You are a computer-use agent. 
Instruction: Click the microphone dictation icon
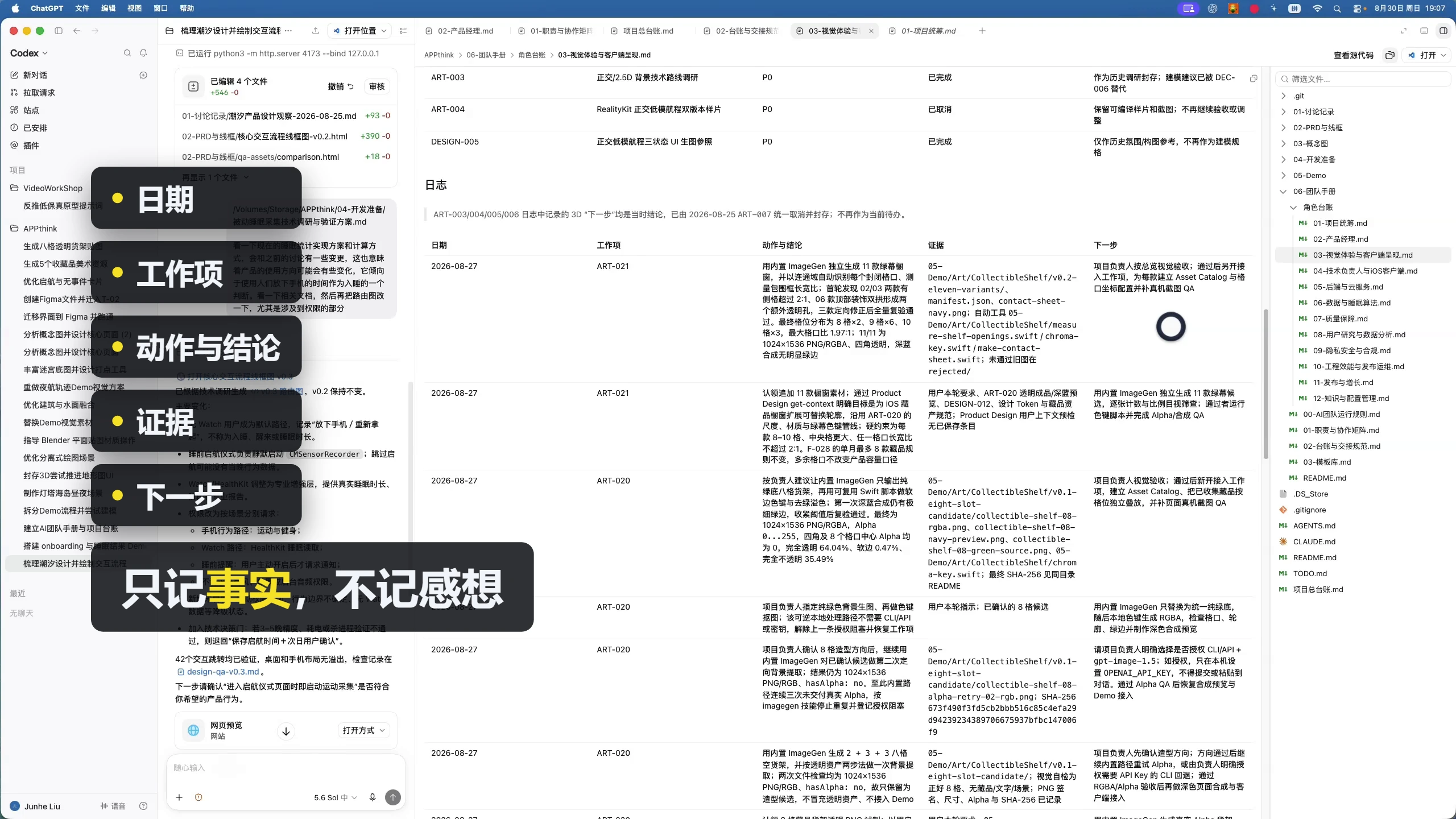tap(373, 797)
